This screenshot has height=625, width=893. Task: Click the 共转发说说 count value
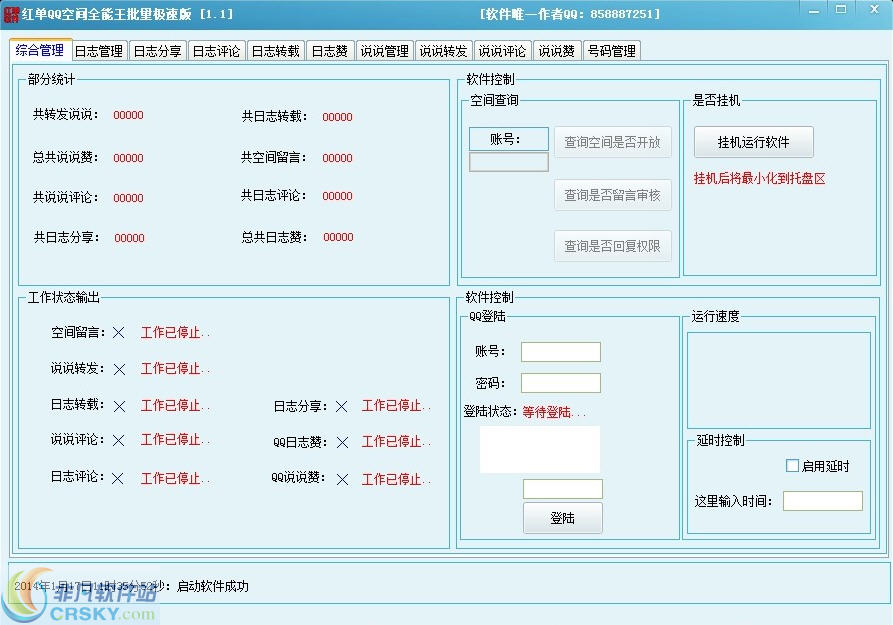point(128,115)
